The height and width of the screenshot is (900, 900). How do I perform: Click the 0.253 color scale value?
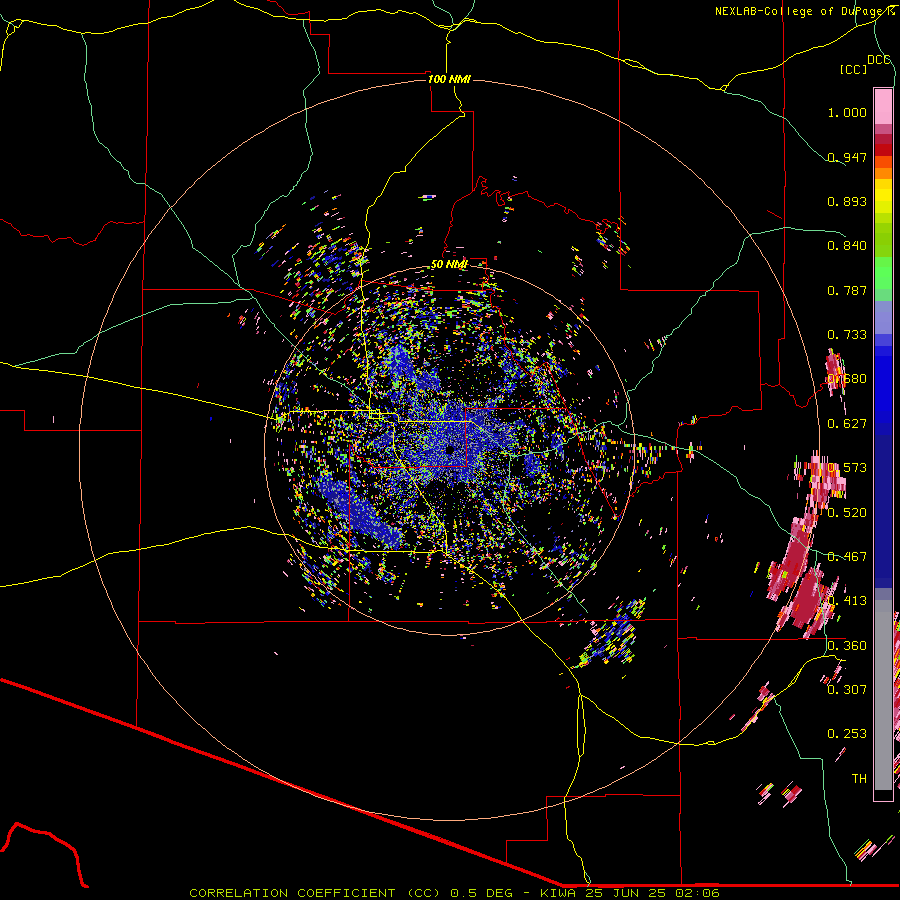(847, 734)
